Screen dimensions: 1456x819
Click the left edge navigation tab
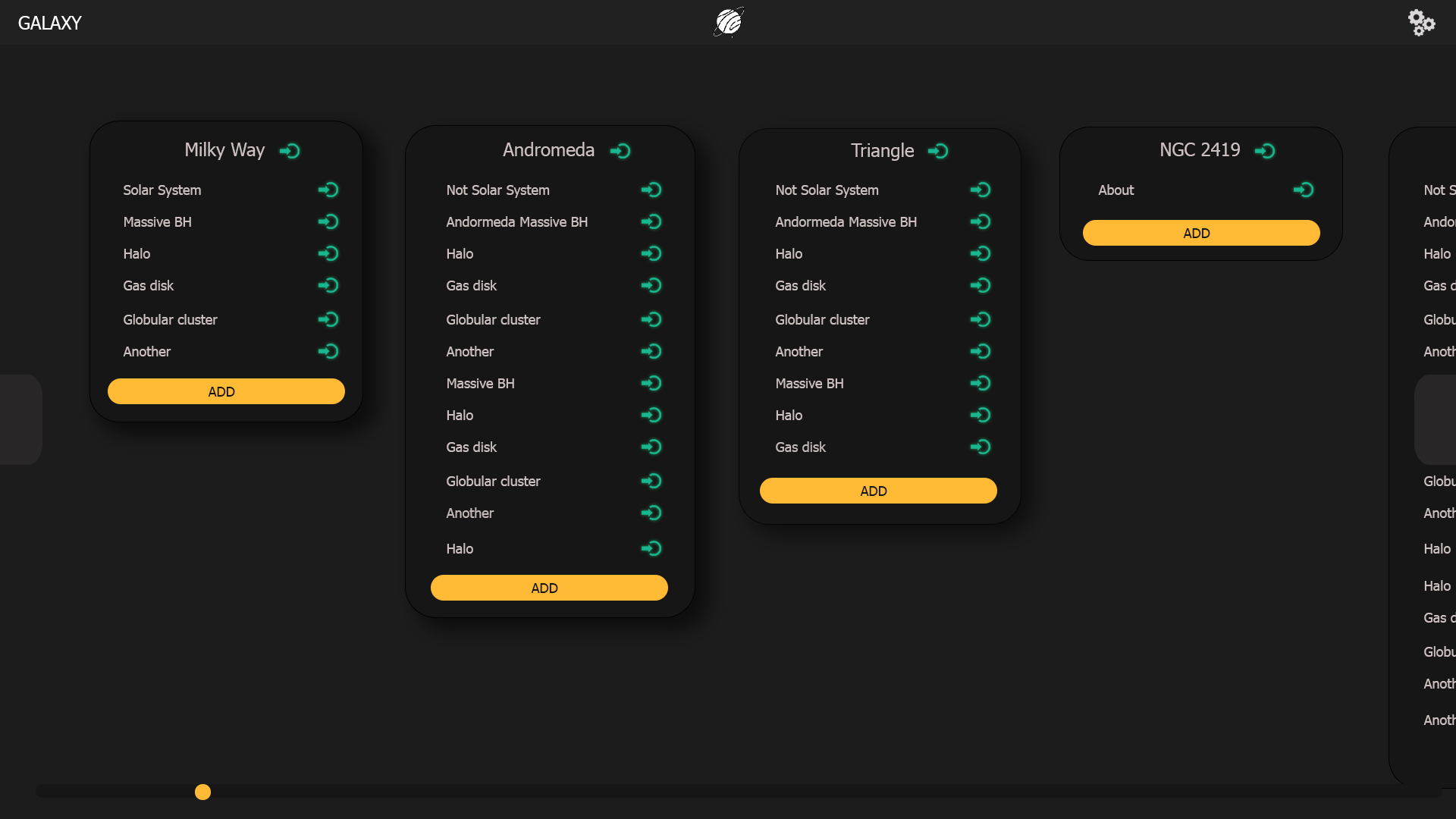20,419
